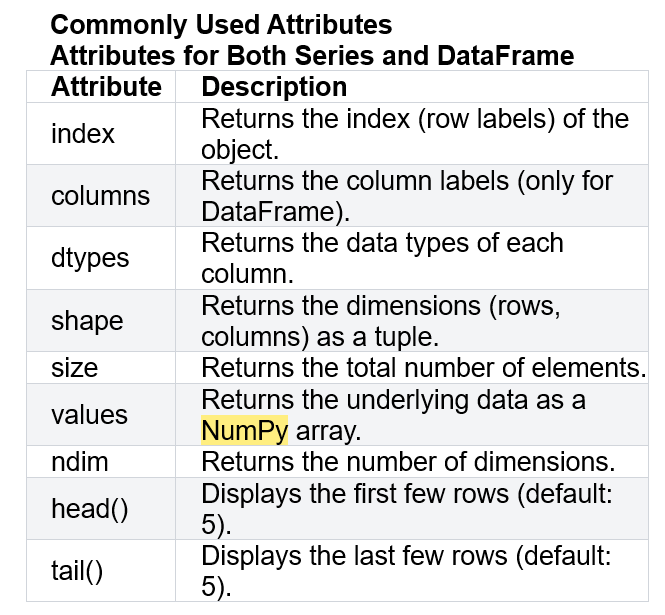The image size is (665, 615).
Task: Select the 'index' attribute cell
Action: (x=101, y=134)
